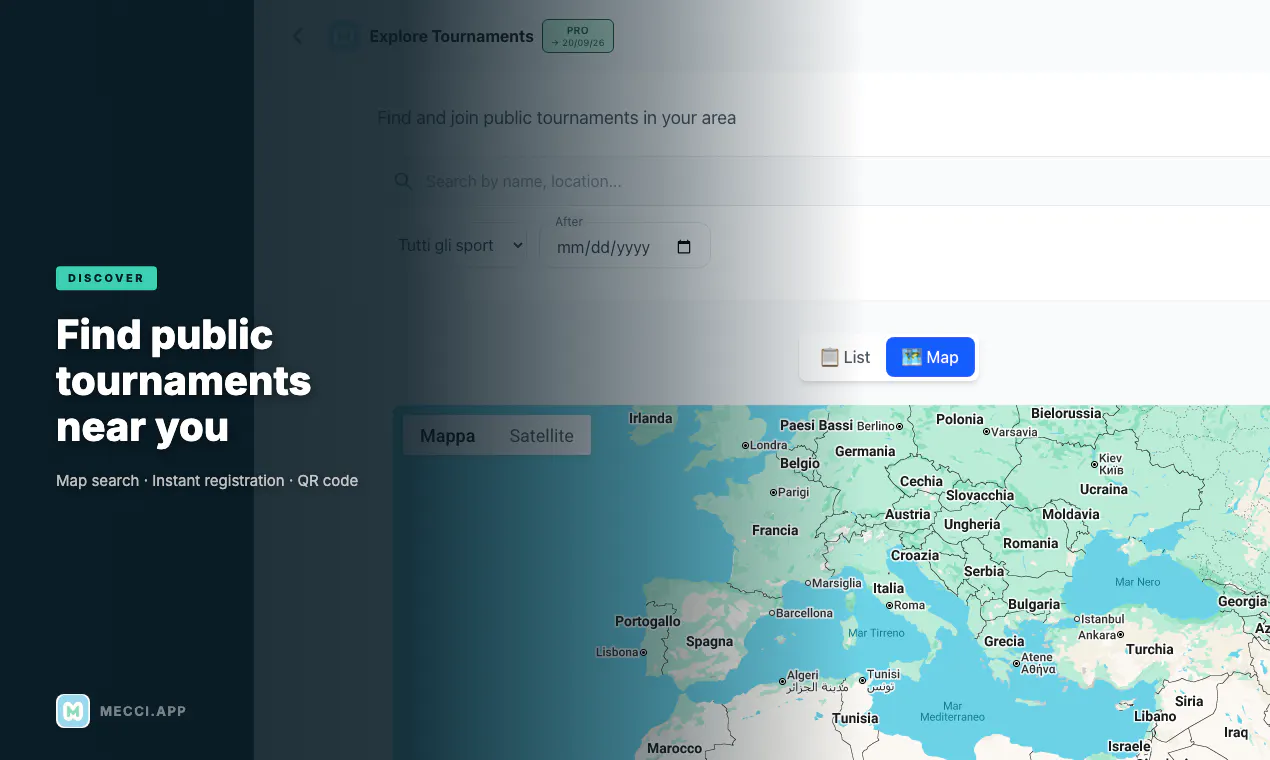Click Parigi city marker on the map
The image size is (1270, 760).
pos(774,492)
